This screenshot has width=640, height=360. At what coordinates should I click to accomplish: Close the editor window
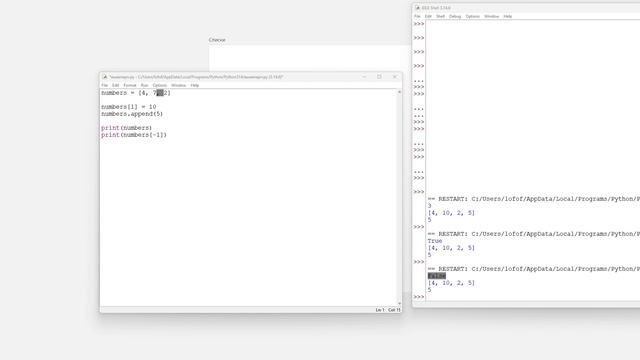pos(394,77)
